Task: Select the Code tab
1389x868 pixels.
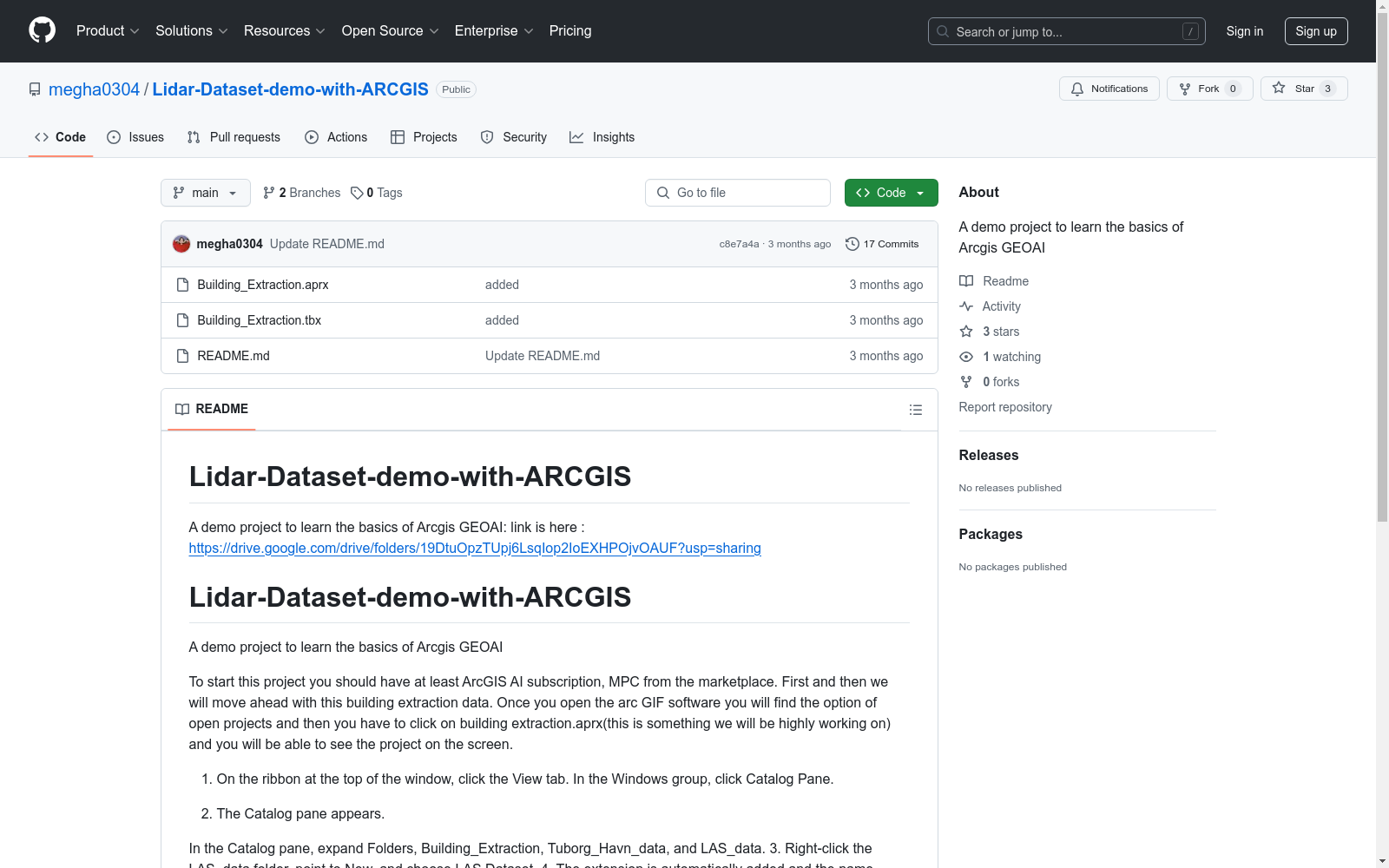Action: (61, 137)
